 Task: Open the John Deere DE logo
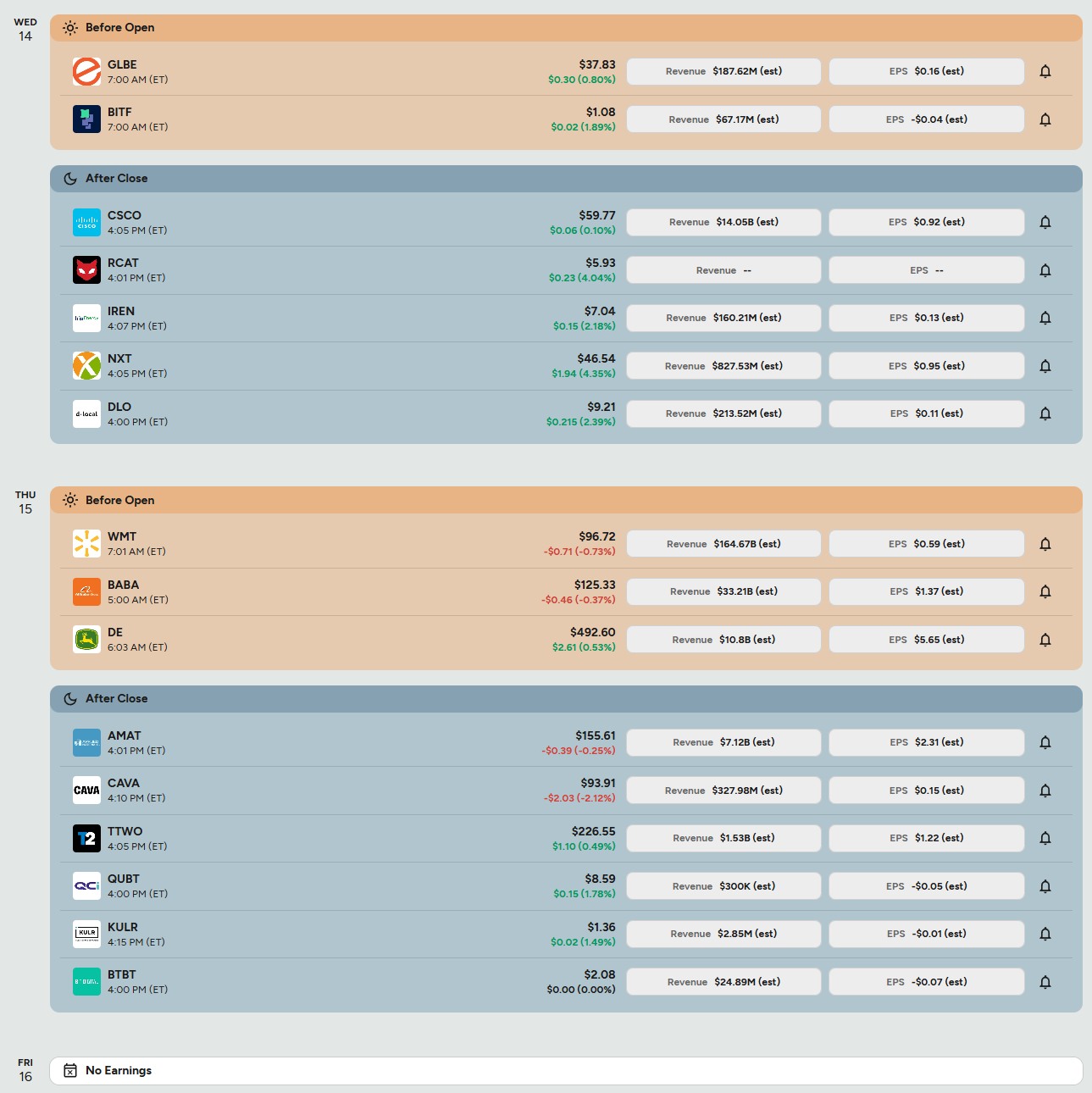click(86, 640)
